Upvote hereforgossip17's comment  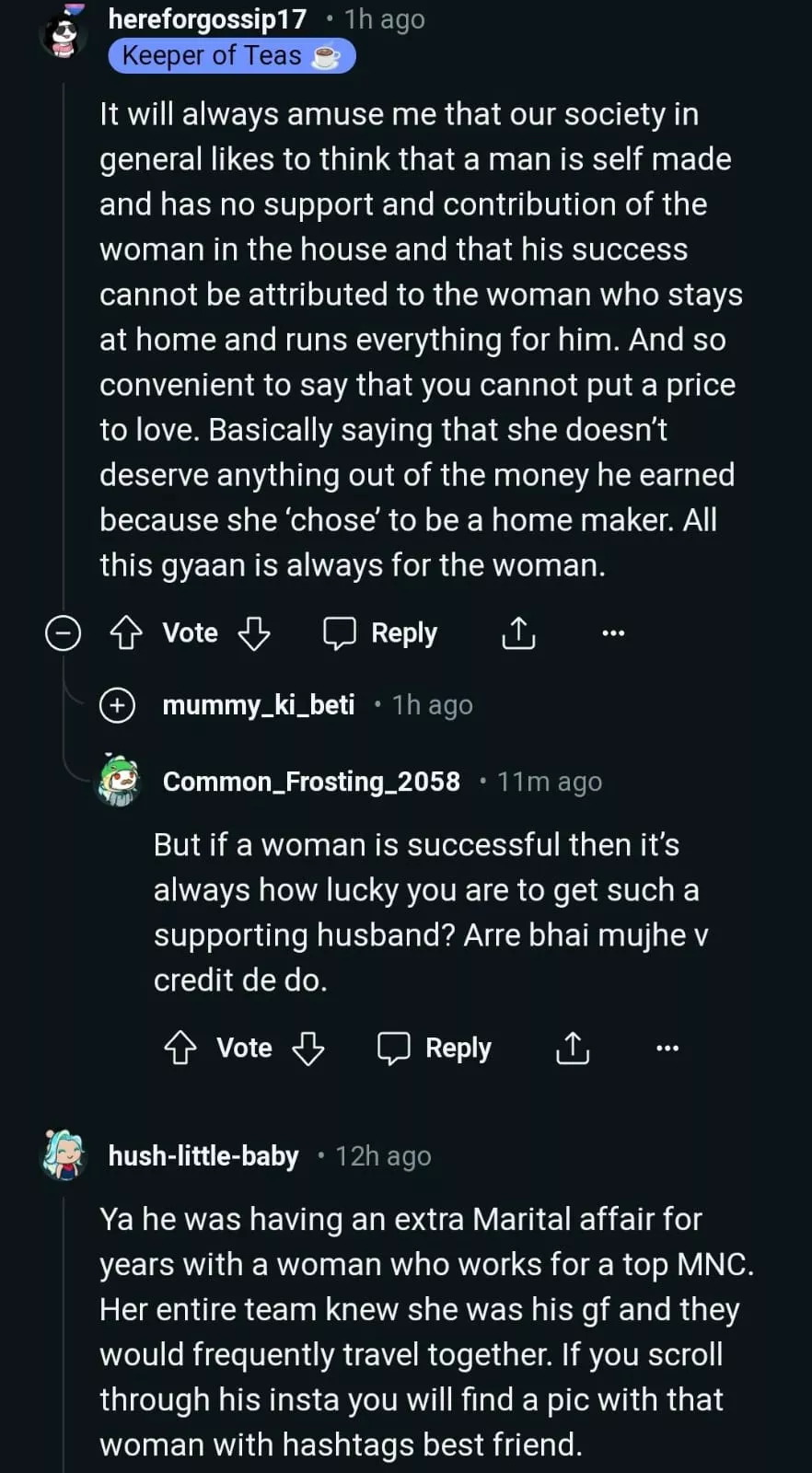coord(126,633)
